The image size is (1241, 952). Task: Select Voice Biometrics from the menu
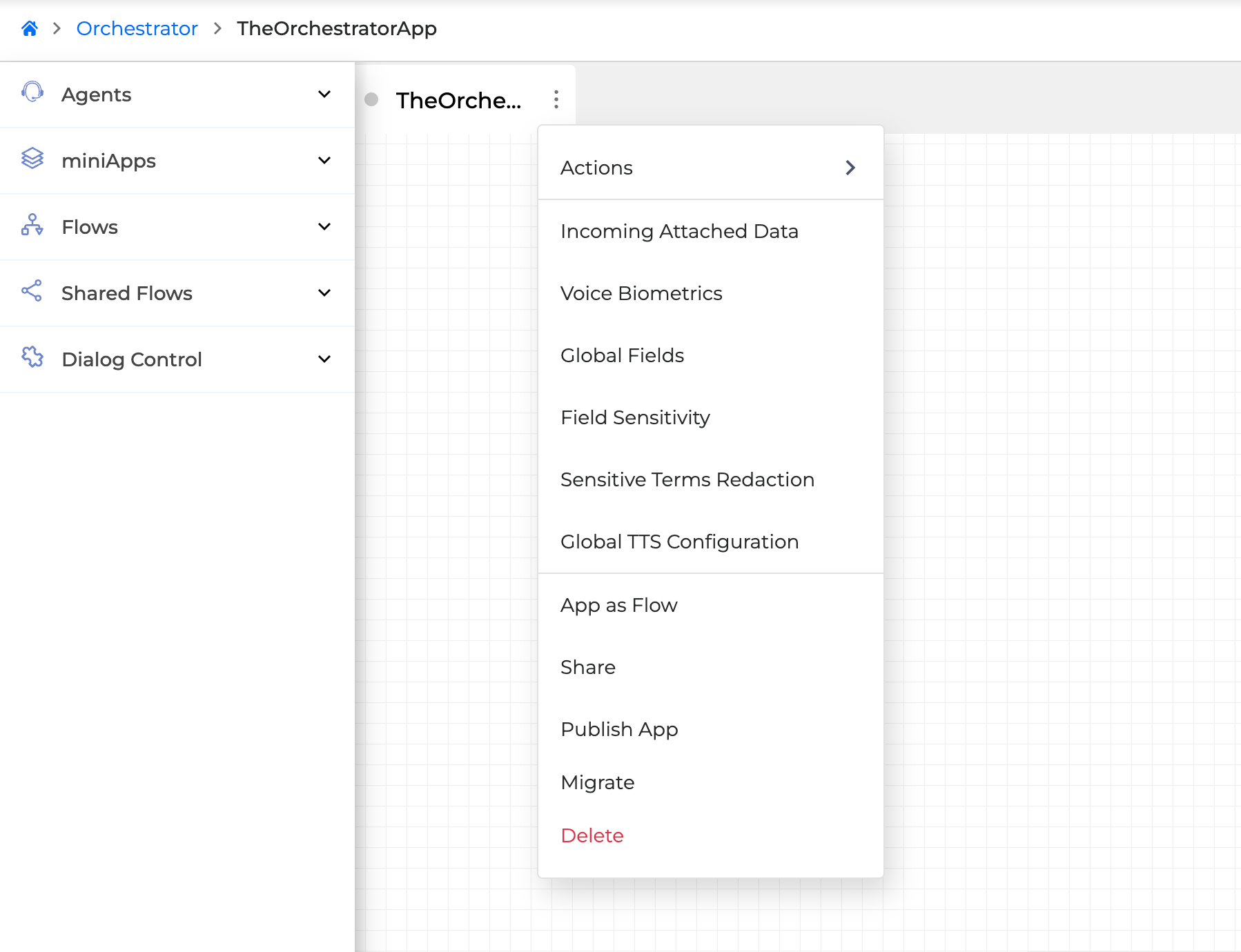pyautogui.click(x=641, y=293)
